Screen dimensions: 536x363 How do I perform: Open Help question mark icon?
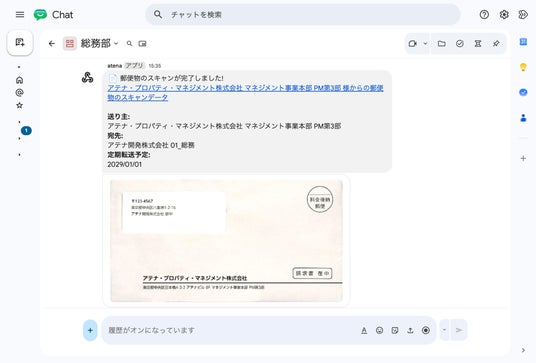pyautogui.click(x=484, y=14)
